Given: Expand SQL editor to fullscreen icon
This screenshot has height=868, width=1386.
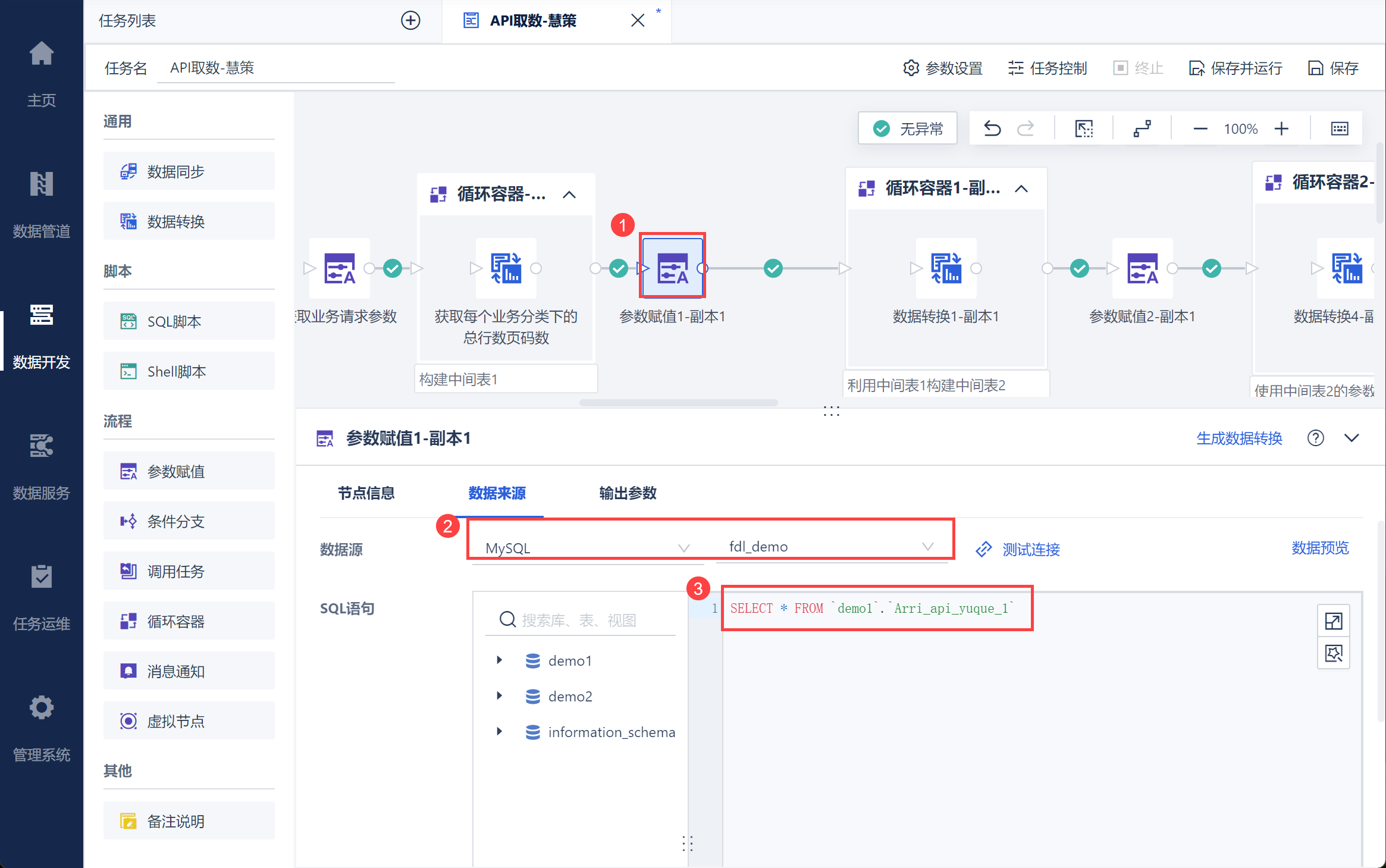Looking at the screenshot, I should [x=1334, y=621].
